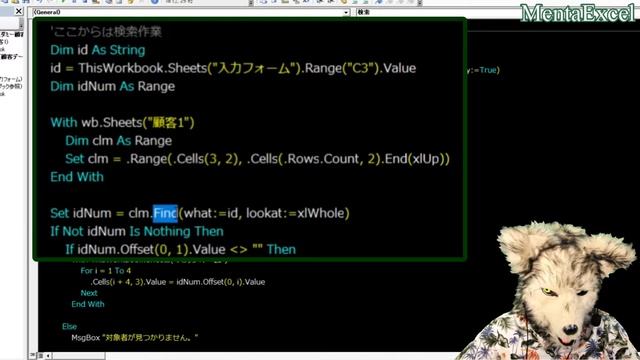Select the ブック参照 tree item
This screenshot has height=360, width=640.
[11, 87]
